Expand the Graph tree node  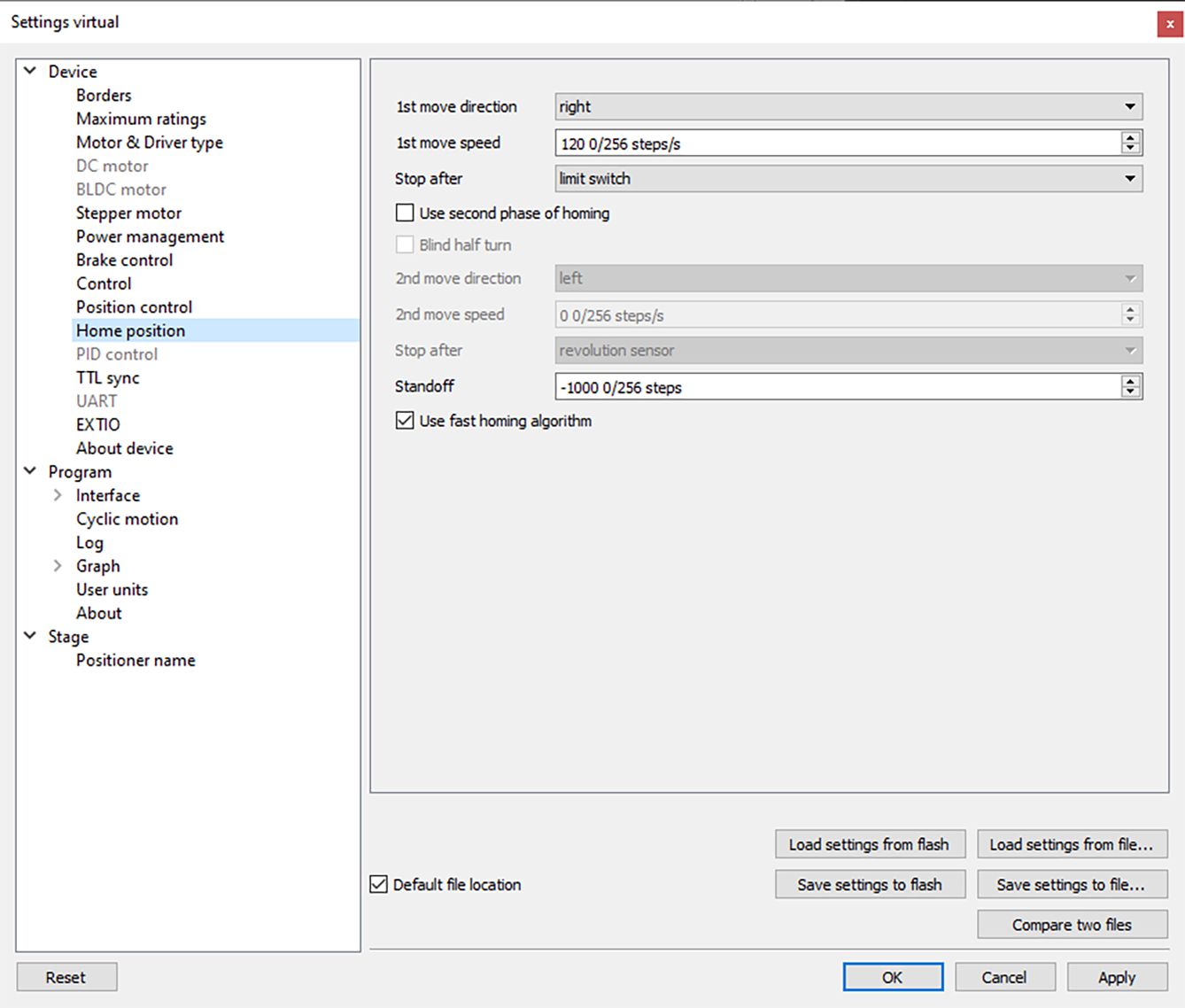pyautogui.click(x=58, y=566)
